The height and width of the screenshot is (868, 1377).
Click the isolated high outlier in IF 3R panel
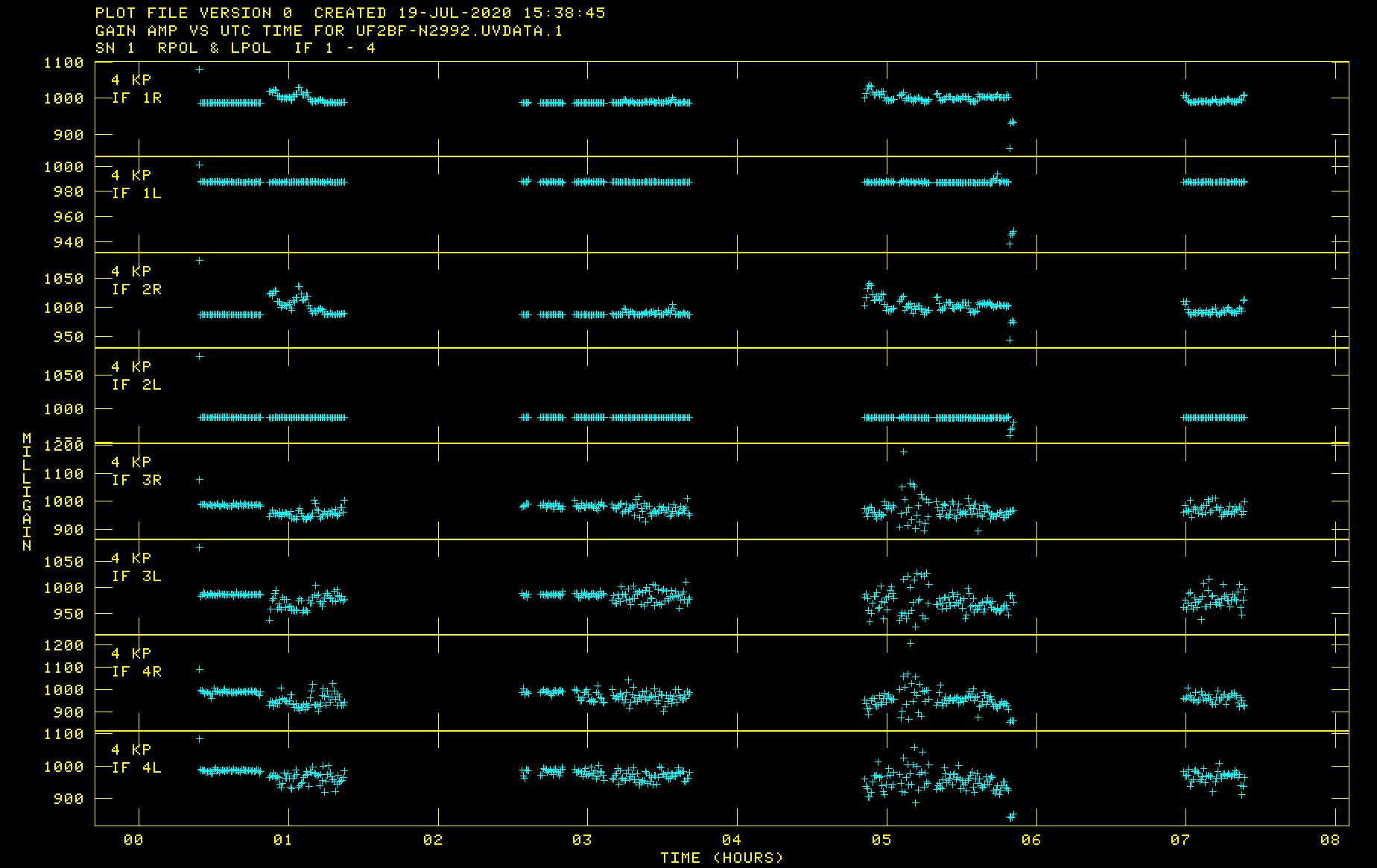904,452
